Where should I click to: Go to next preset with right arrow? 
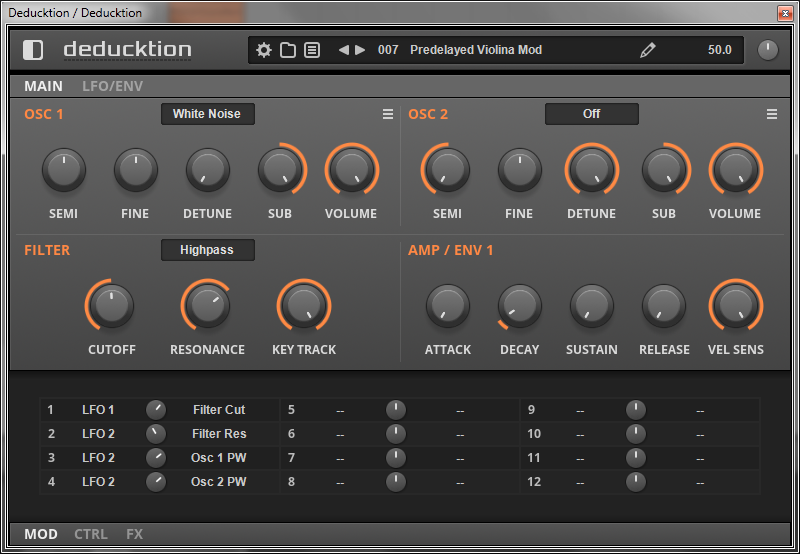360,50
